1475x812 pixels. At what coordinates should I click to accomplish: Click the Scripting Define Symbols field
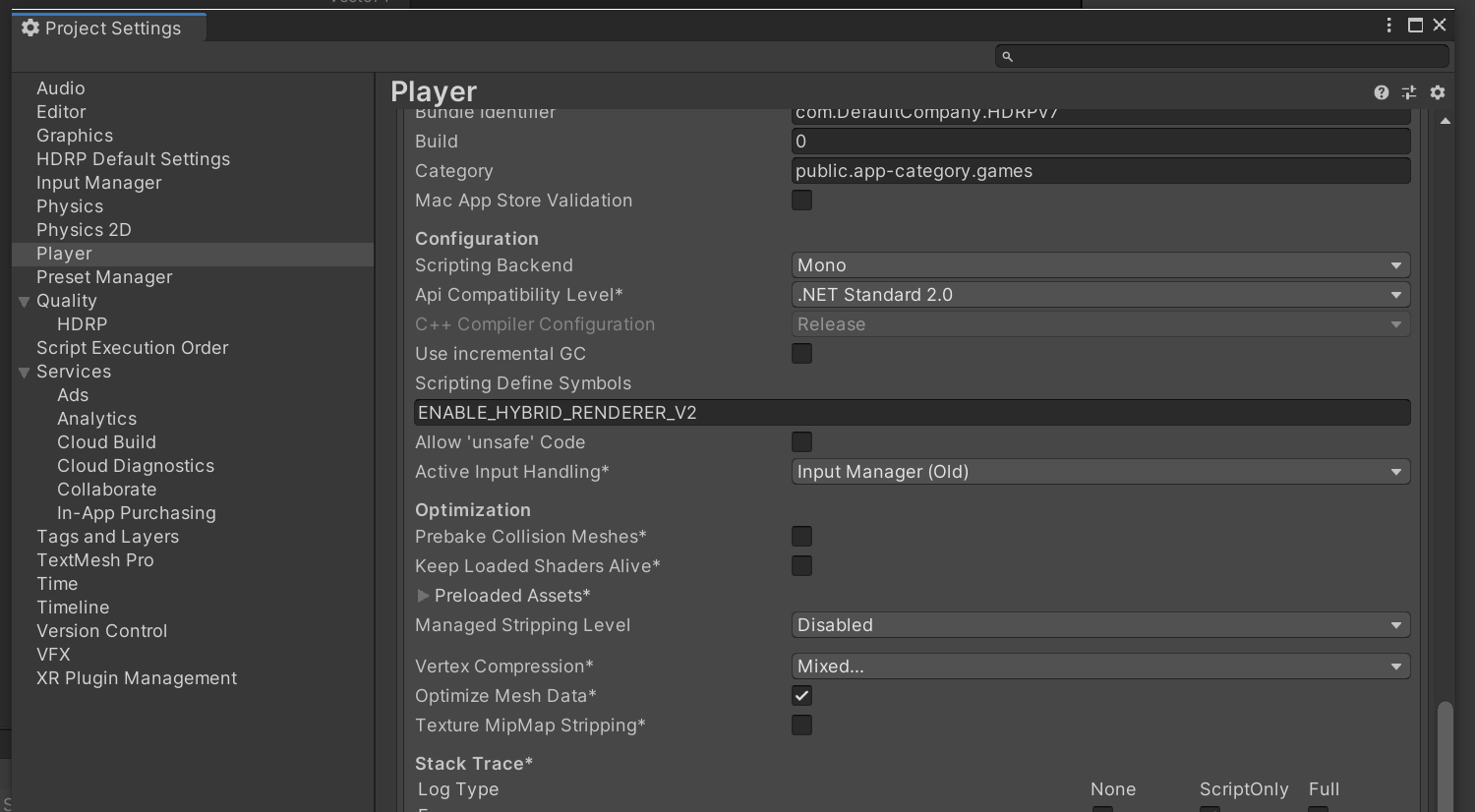coord(912,413)
